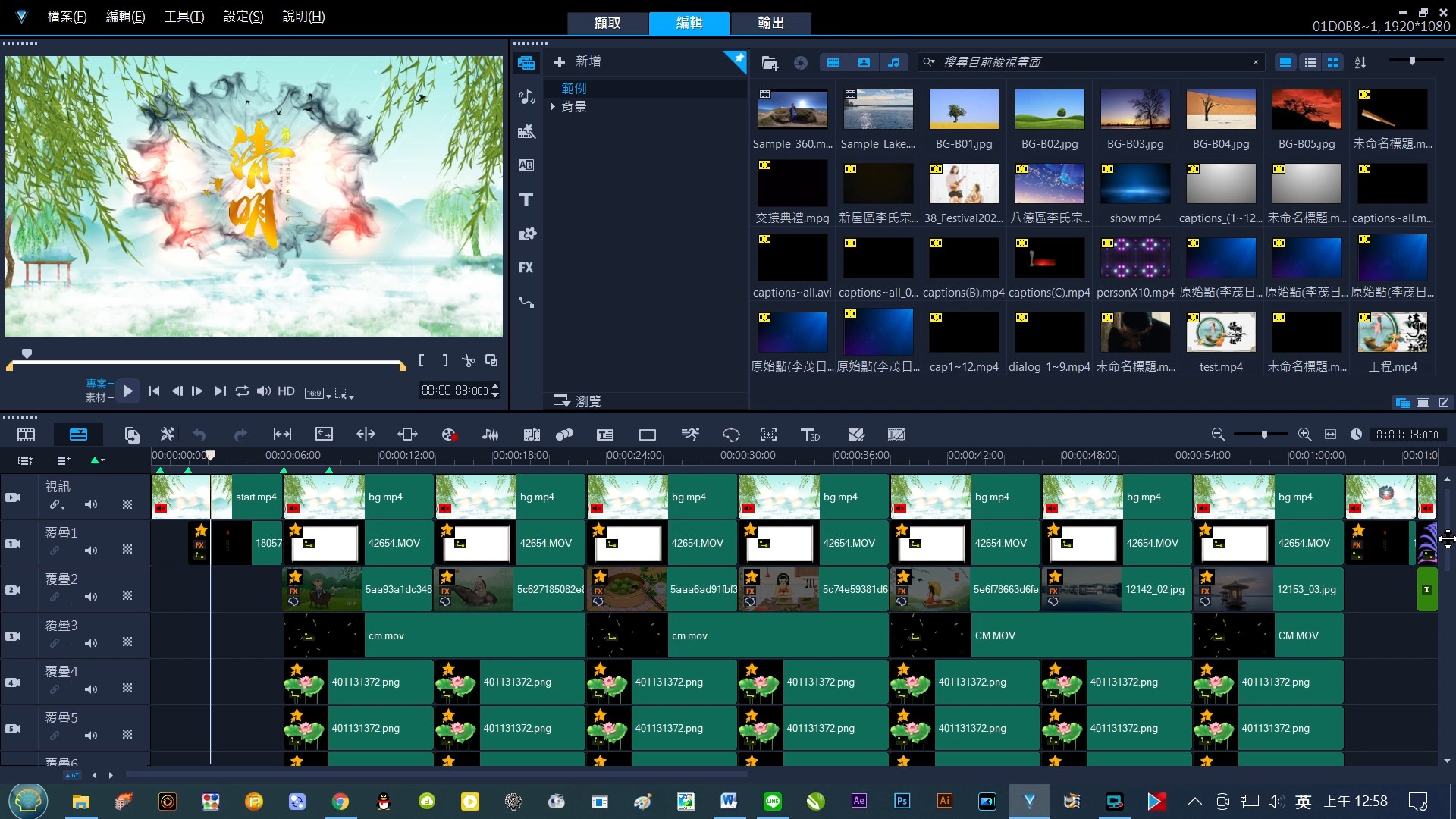1456x819 pixels.
Task: Play the project preview
Action: [127, 391]
